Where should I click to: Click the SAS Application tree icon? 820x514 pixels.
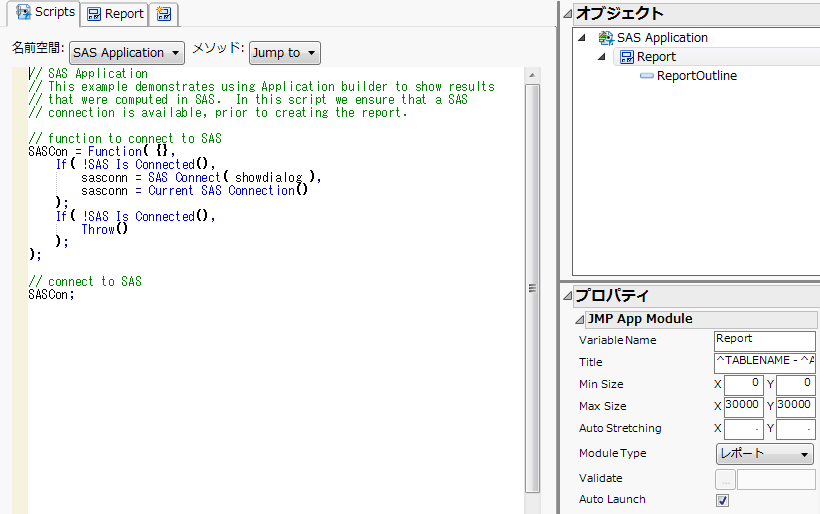[605, 38]
